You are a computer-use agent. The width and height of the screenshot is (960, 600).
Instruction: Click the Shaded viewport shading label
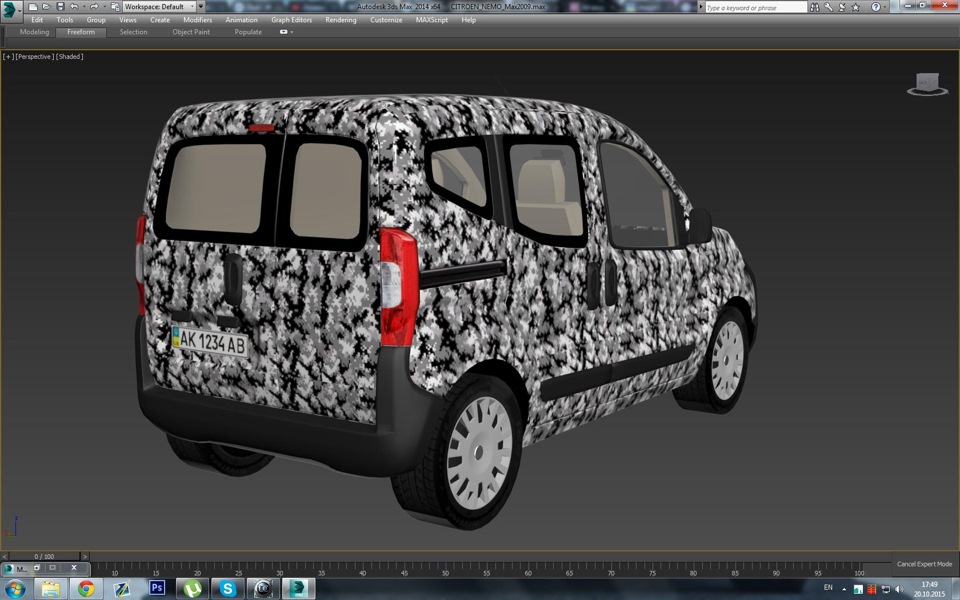coord(70,56)
